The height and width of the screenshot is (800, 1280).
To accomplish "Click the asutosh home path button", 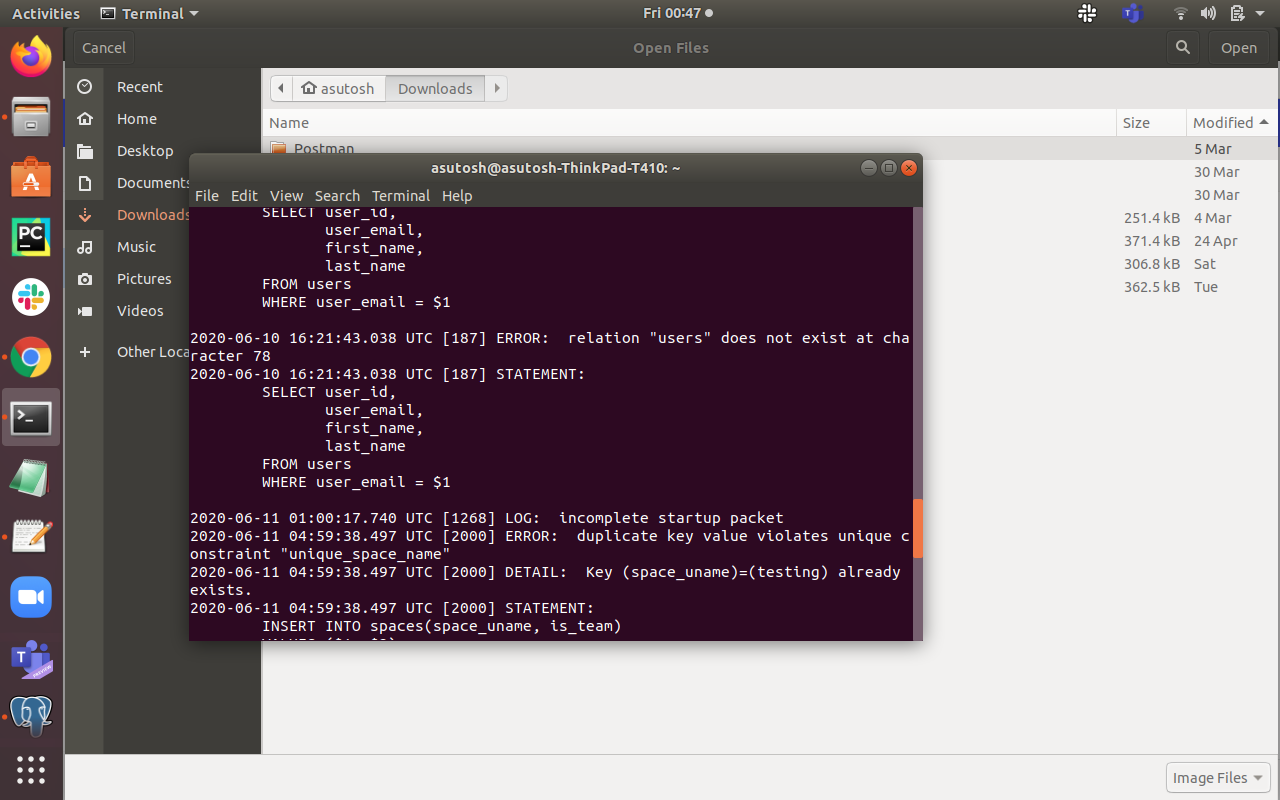I will coord(338,88).
